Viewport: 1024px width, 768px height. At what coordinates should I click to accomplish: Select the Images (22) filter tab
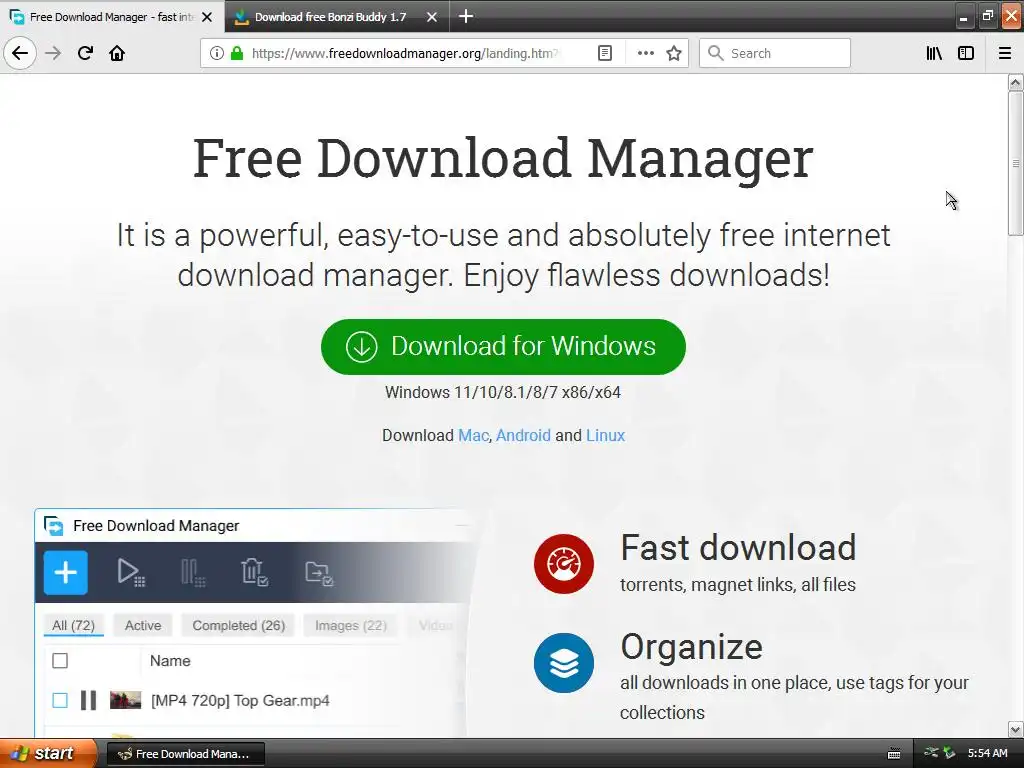(x=351, y=626)
